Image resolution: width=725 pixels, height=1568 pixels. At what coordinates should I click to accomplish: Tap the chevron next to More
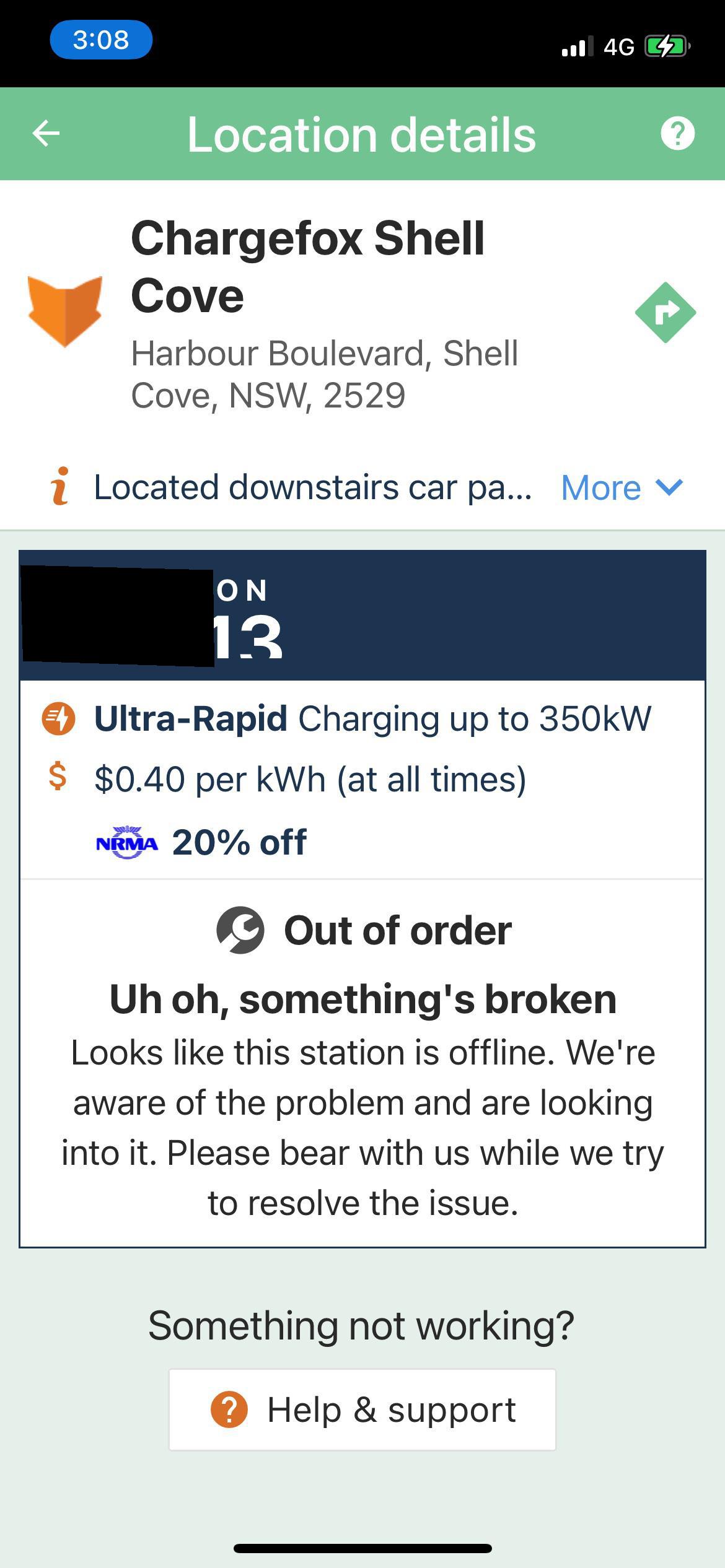click(669, 487)
